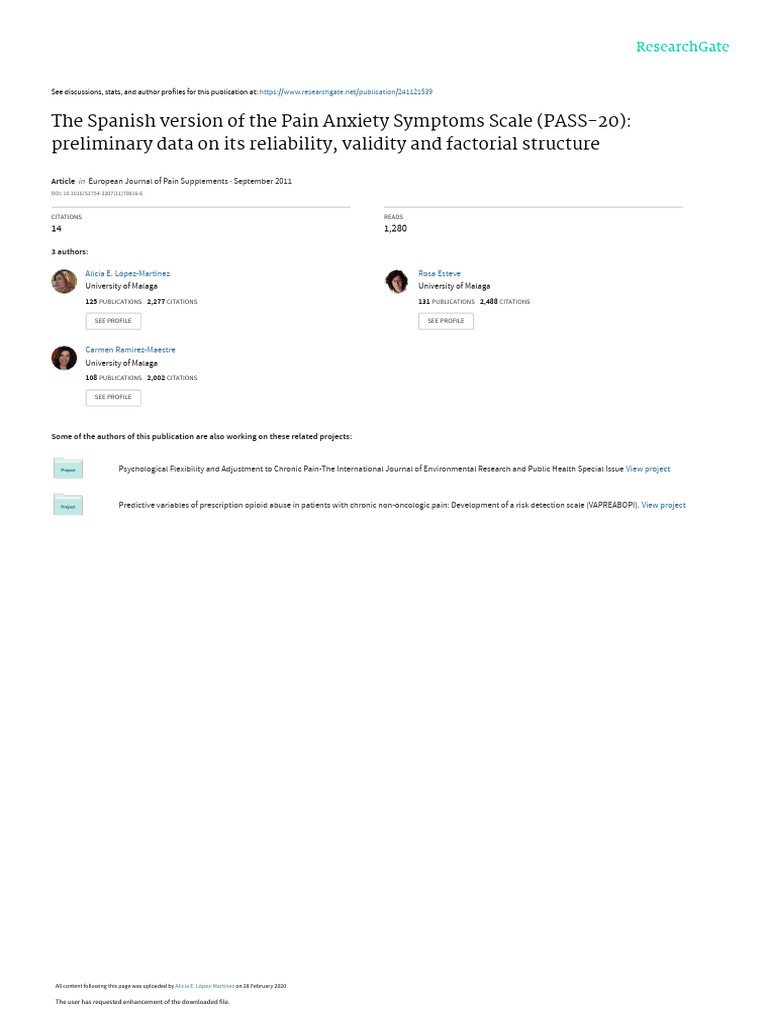Open Carmen Ramírez-Maestre author name link
This screenshot has height=1024, width=768.
pyautogui.click(x=130, y=350)
